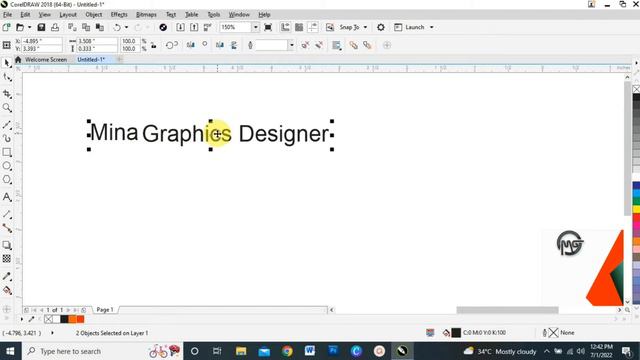
Task: Select the Artistic Media tool
Action: click(7, 138)
